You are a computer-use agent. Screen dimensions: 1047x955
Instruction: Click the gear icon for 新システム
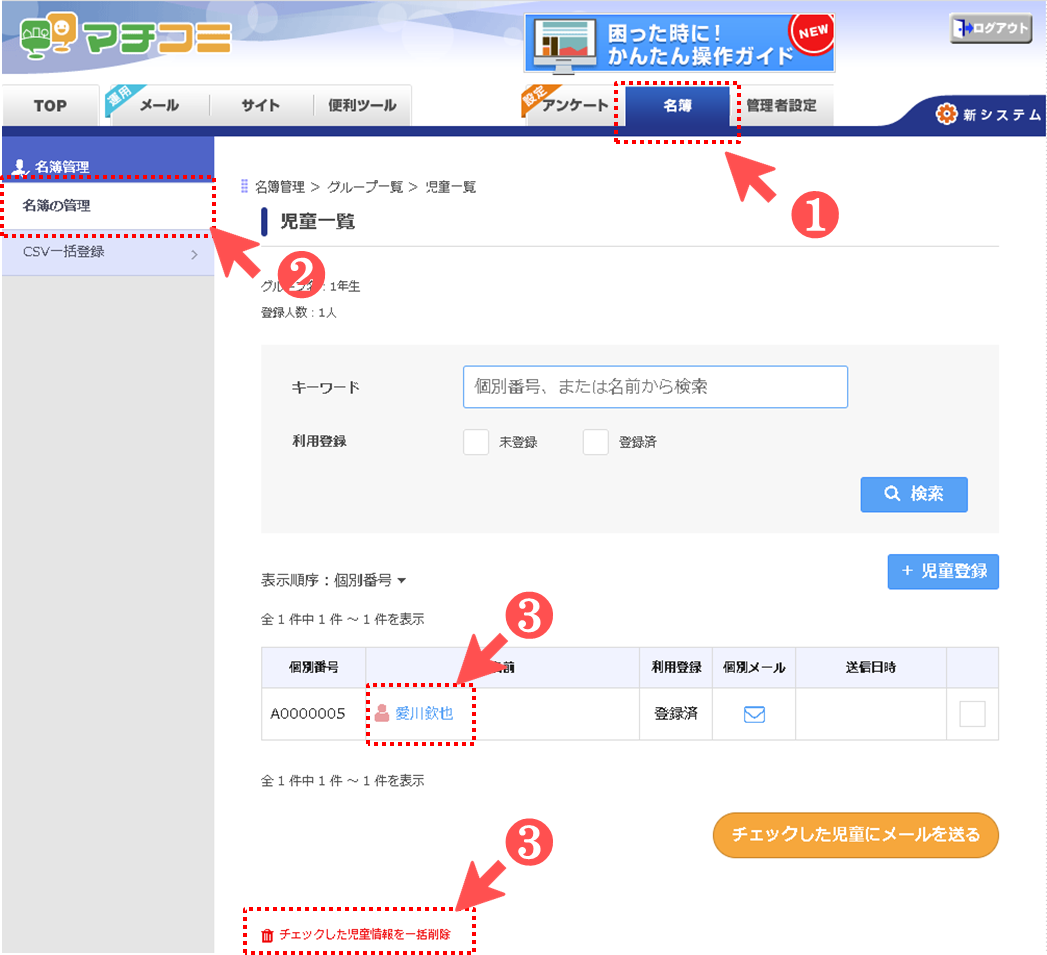945,114
